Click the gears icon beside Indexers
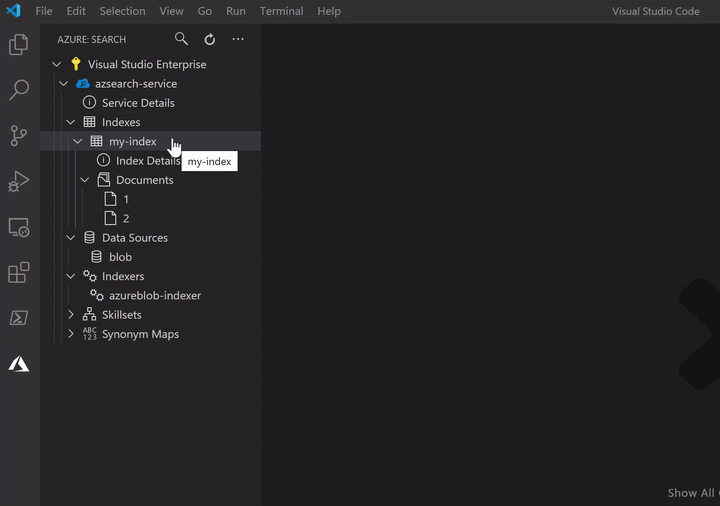 tap(90, 275)
